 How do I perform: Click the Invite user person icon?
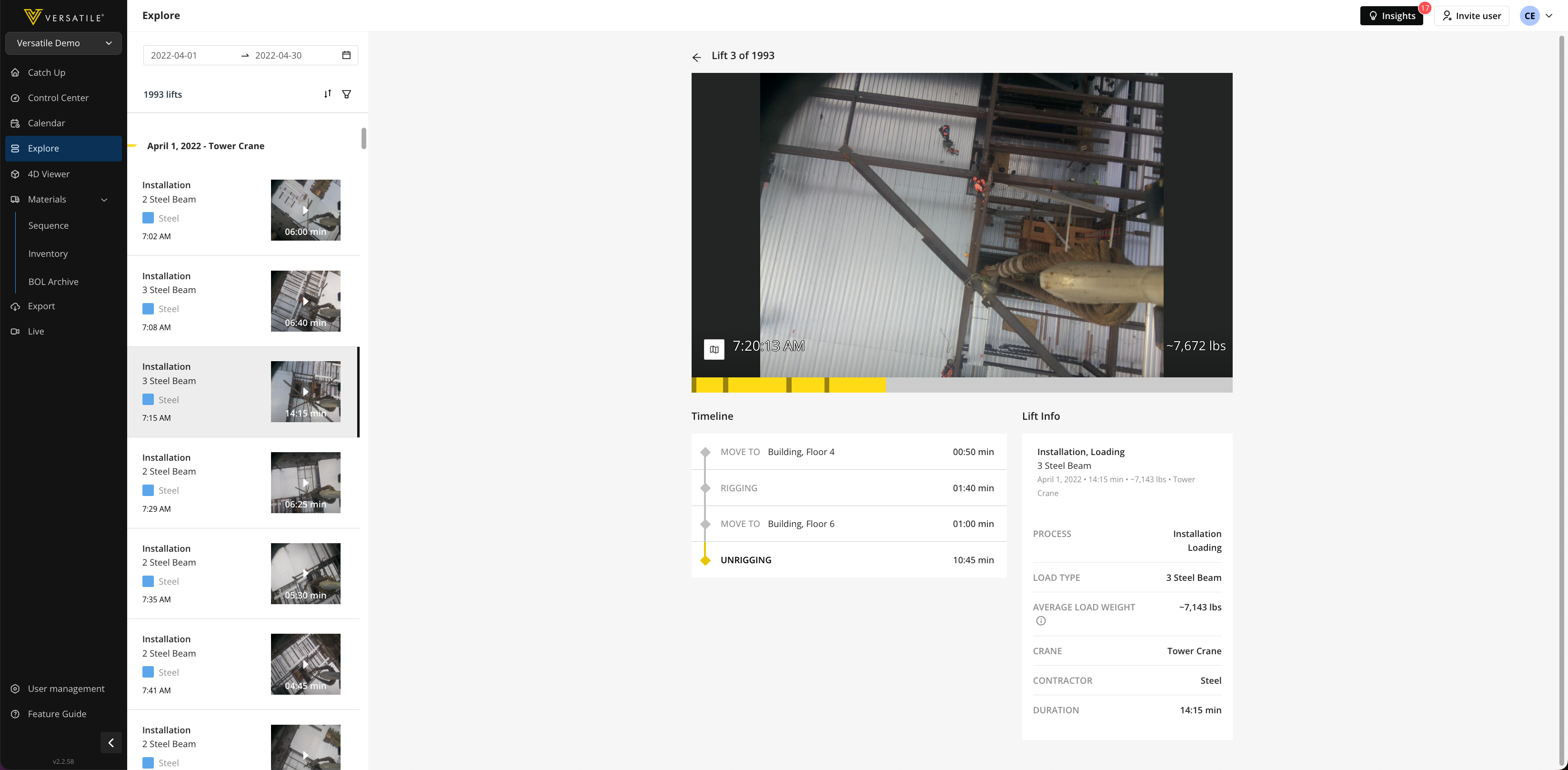pos(1447,16)
